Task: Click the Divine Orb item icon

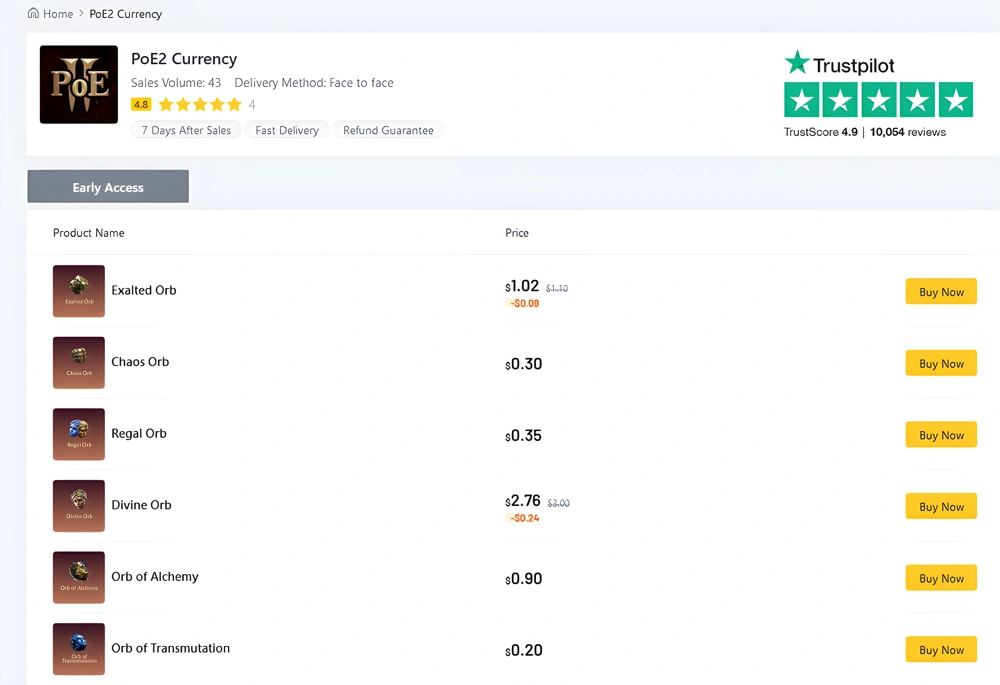Action: click(79, 506)
